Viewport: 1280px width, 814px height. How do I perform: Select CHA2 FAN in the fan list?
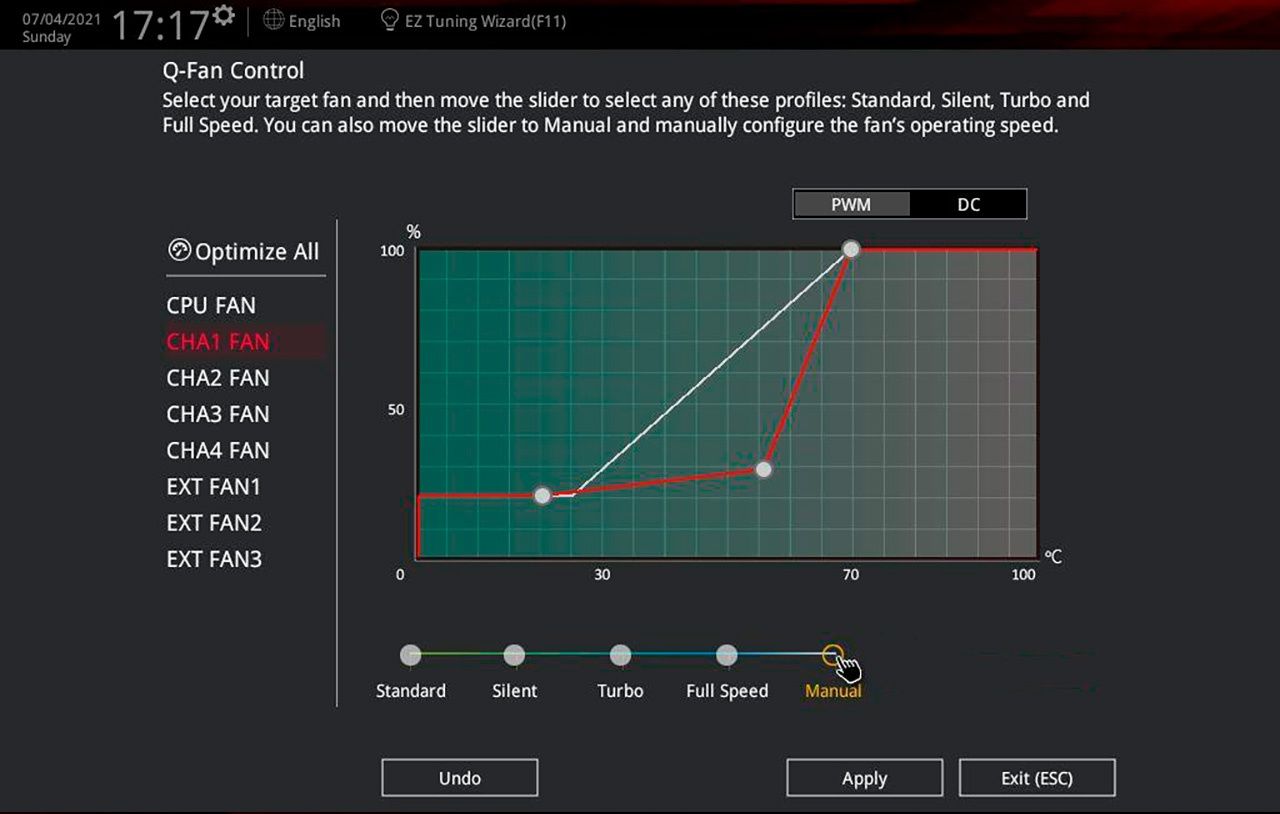(x=218, y=378)
